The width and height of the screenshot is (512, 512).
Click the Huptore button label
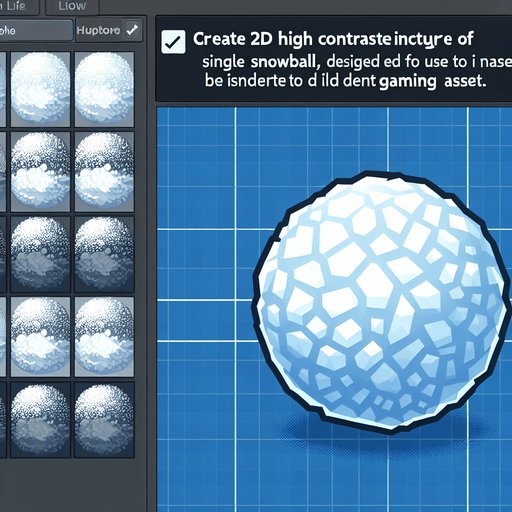pyautogui.click(x=98, y=31)
